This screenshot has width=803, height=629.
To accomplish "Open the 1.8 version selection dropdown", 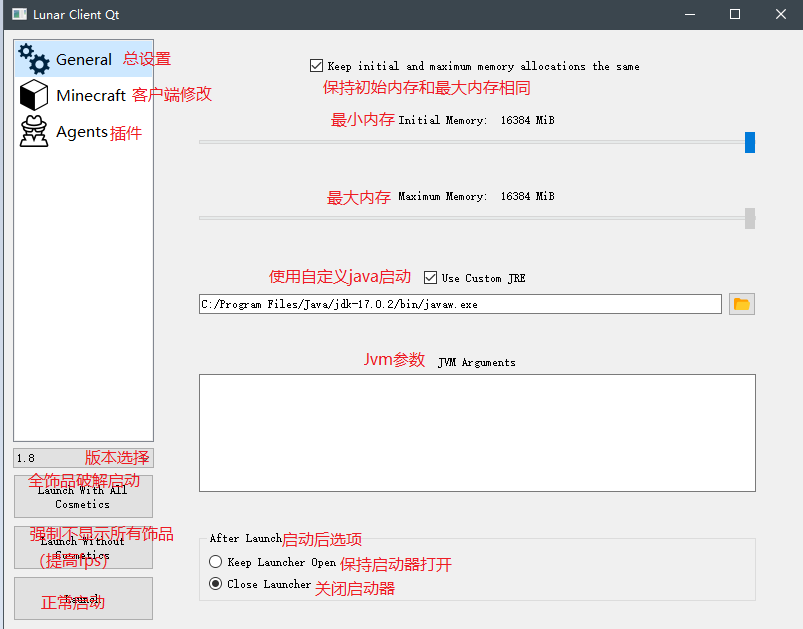I will tap(83, 458).
